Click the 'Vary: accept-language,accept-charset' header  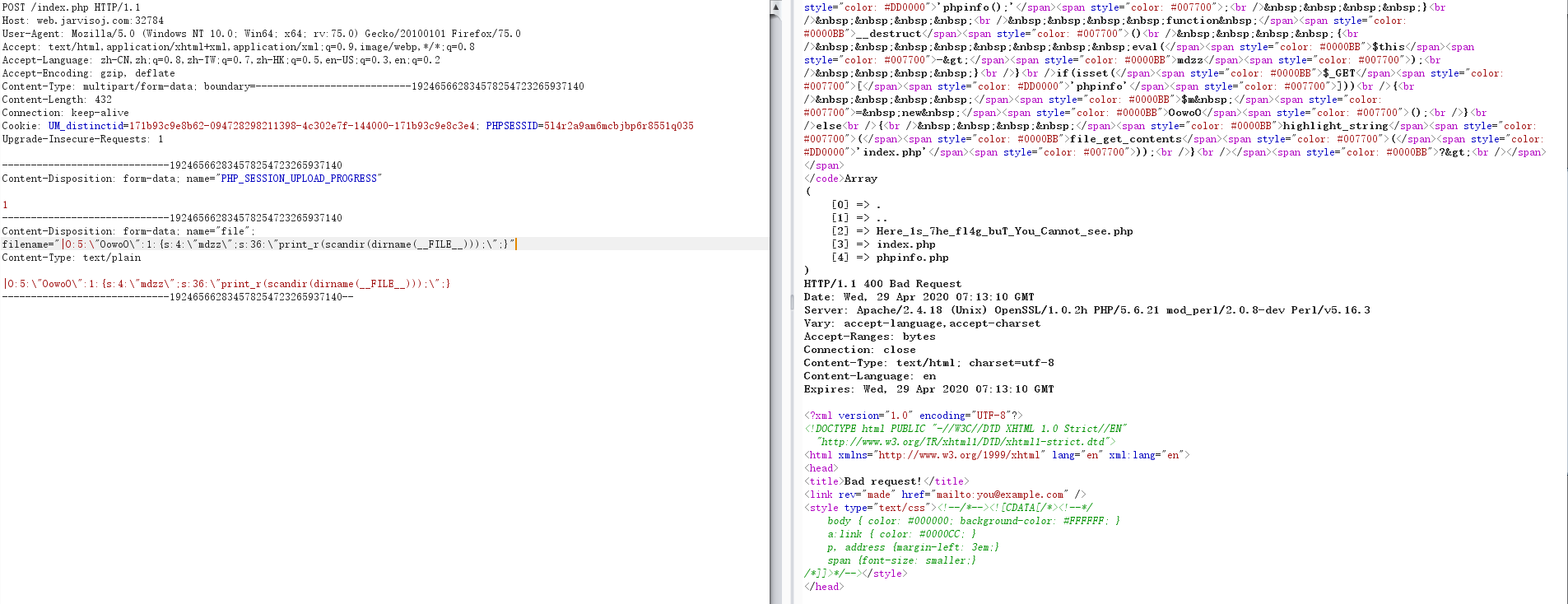click(922, 323)
